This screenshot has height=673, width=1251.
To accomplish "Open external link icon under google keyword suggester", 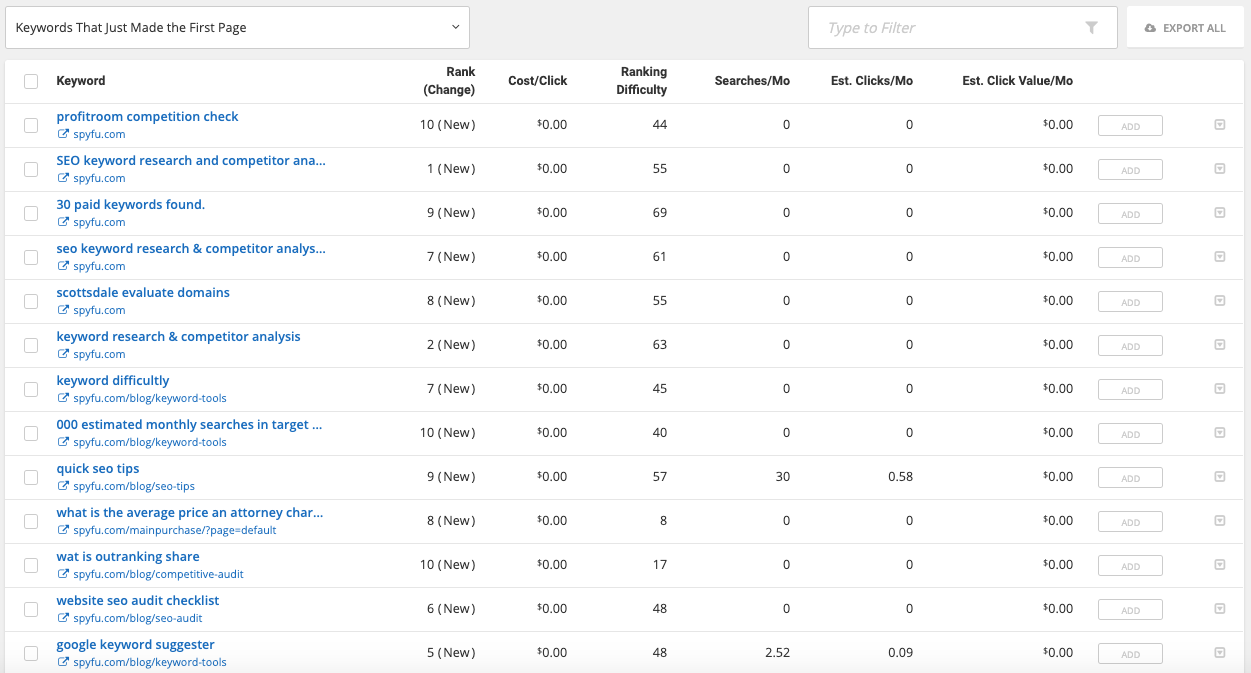I will point(63,662).
